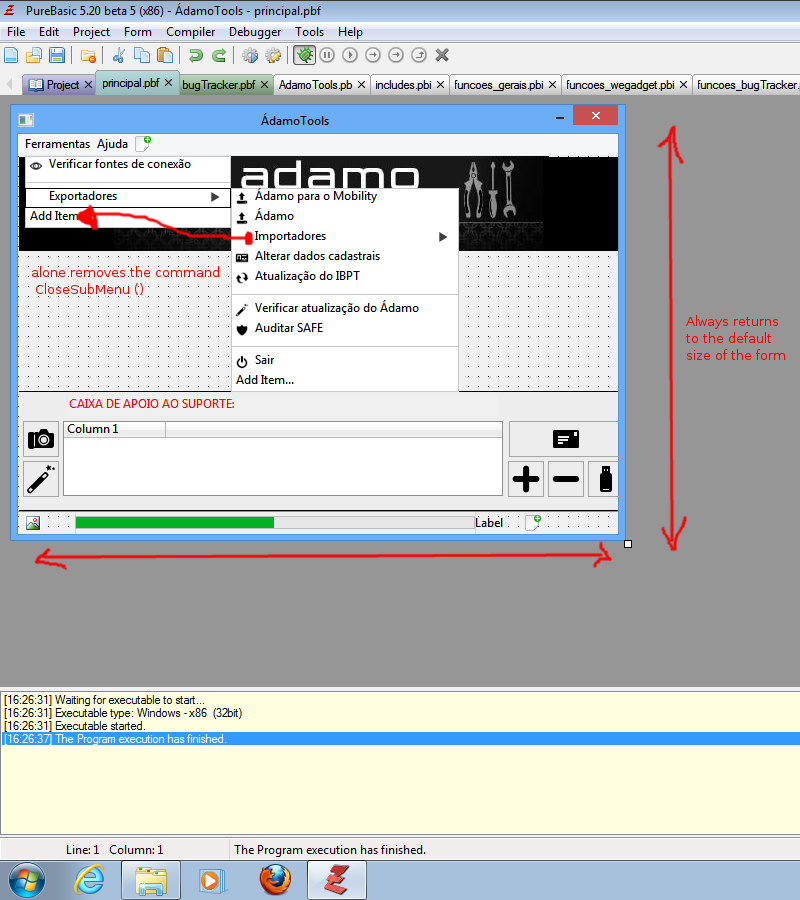Select Auditar SAFE menu item
The height and width of the screenshot is (900, 800).
345,328
